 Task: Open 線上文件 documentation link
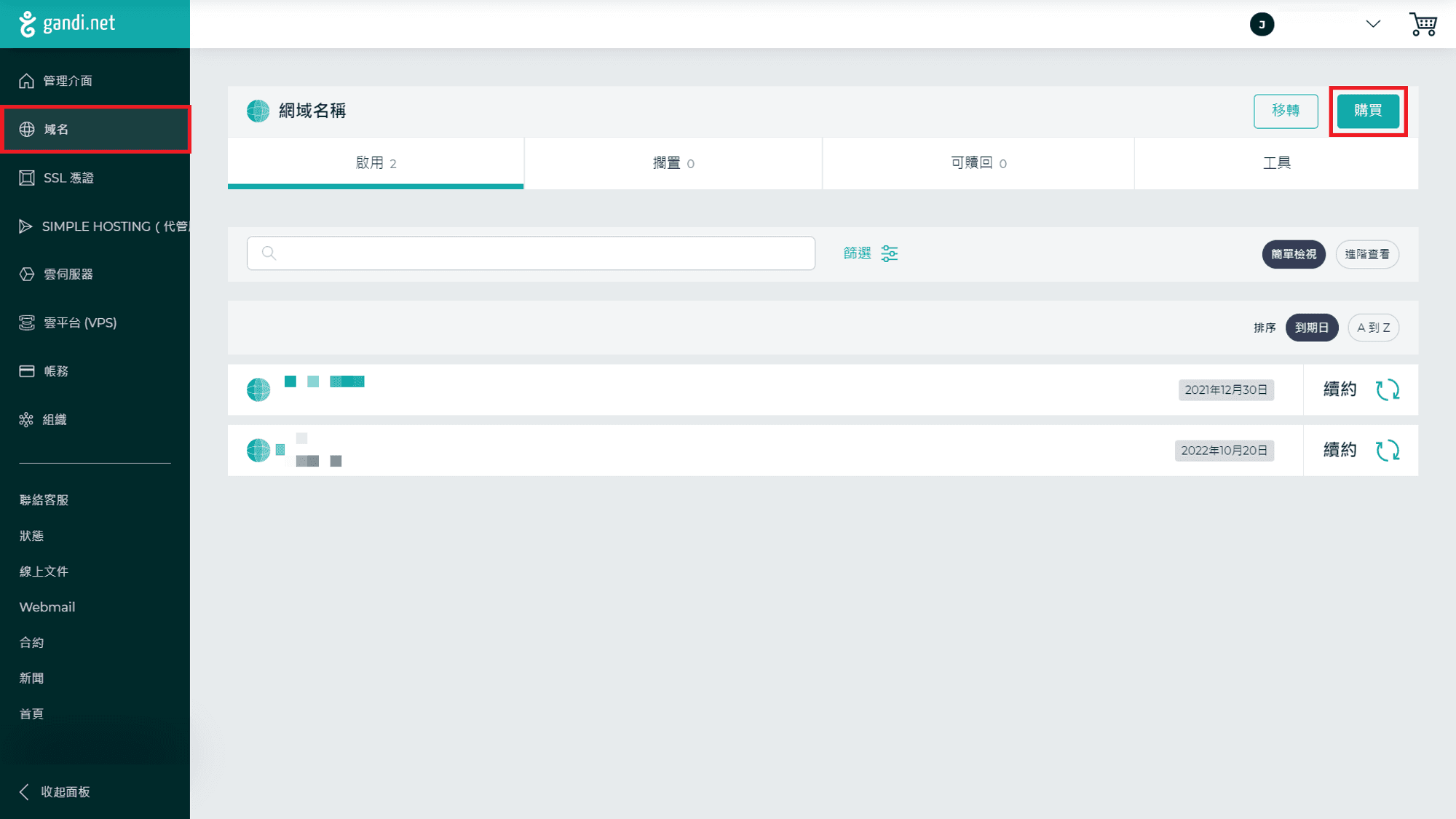coord(44,571)
